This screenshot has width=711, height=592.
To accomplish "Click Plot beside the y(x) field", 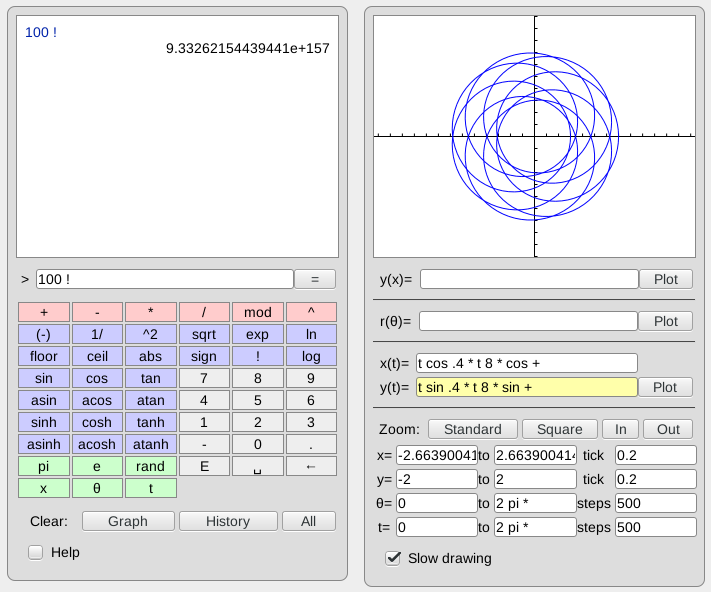I will [x=666, y=279].
